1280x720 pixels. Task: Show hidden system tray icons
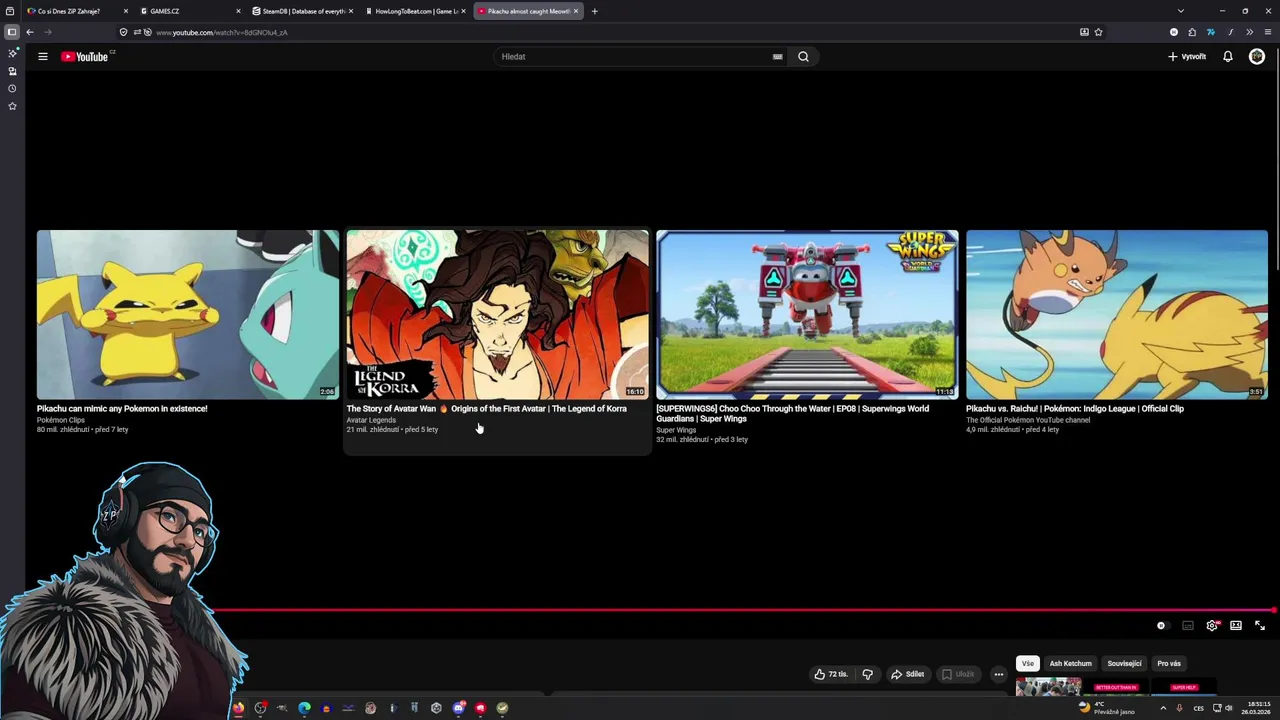pos(1163,708)
